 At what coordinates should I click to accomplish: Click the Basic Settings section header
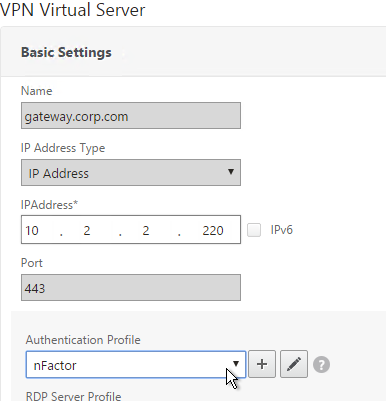tap(66, 52)
